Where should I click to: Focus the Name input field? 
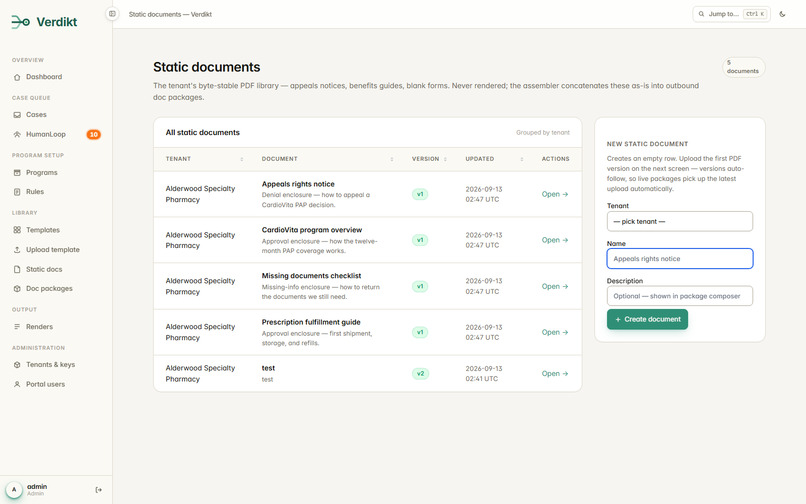coord(680,259)
